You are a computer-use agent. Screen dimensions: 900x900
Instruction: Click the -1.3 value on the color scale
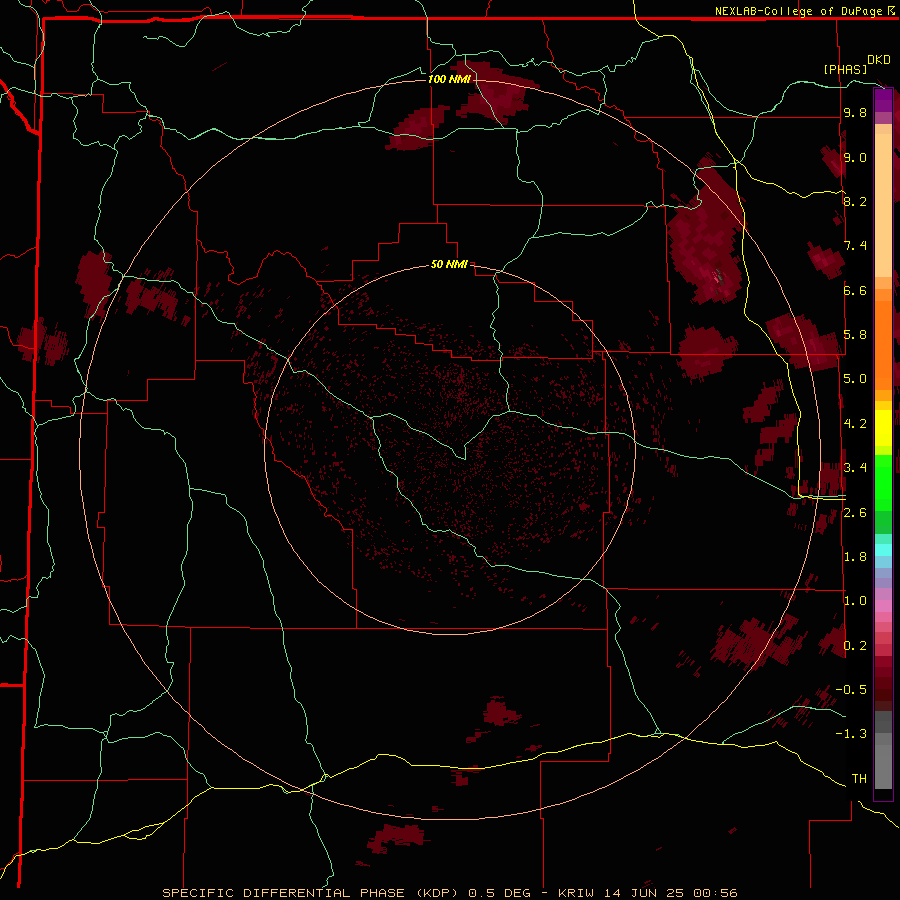click(851, 734)
